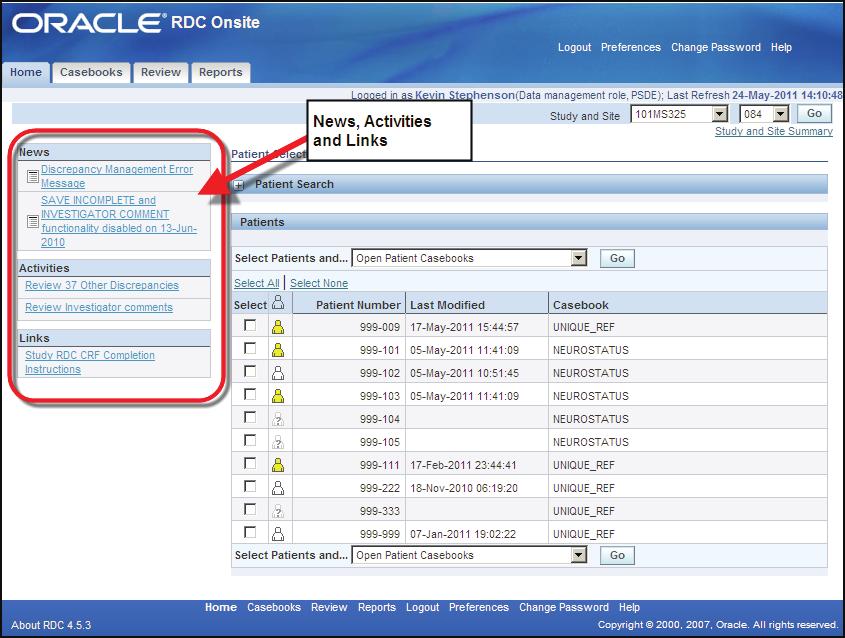Viewport: 845px width, 638px height.
Task: Open Review 37 Other Discrepancies activity
Action: (102, 285)
